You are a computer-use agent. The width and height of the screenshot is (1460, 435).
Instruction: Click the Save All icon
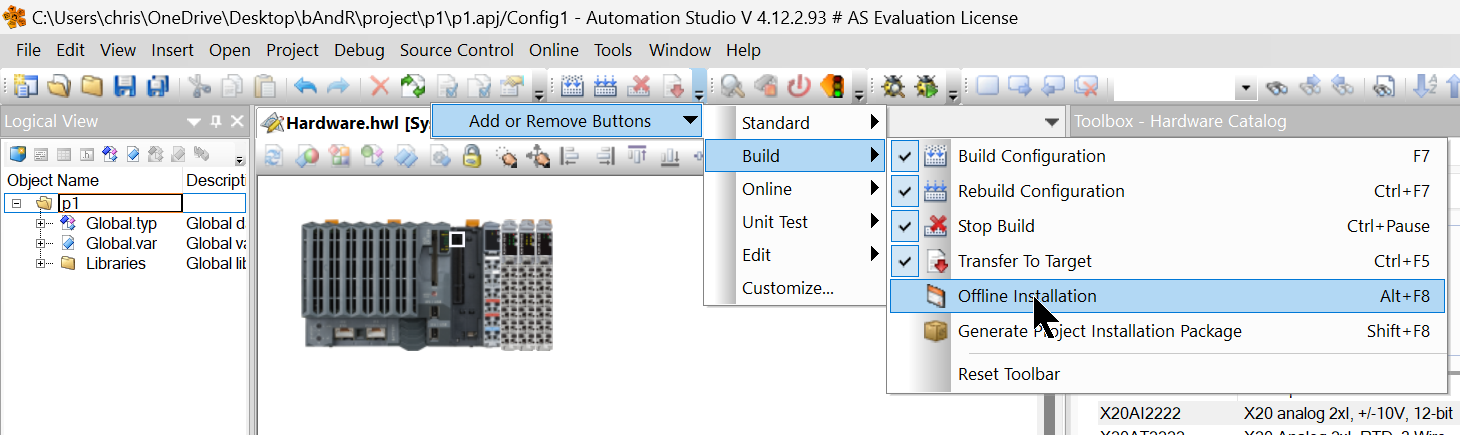pyautogui.click(x=158, y=86)
